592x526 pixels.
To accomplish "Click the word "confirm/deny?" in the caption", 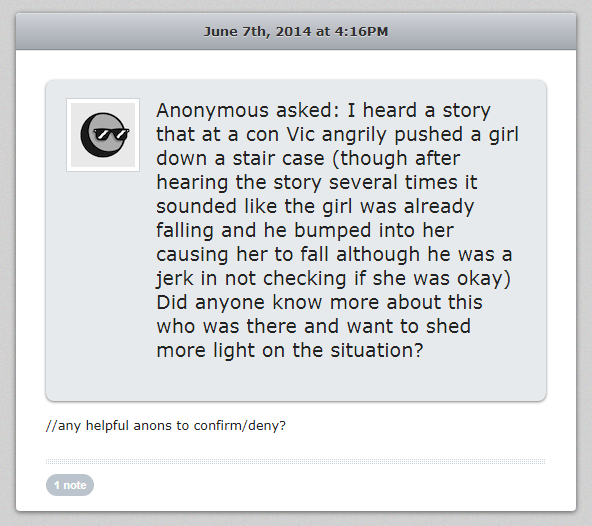I will coord(240,426).
